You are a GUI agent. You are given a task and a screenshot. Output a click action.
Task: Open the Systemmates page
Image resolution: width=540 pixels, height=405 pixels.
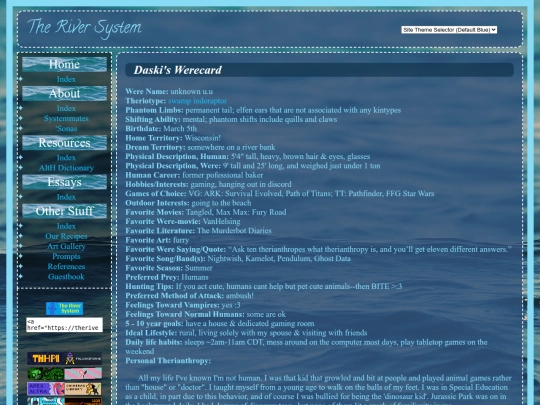pos(66,118)
